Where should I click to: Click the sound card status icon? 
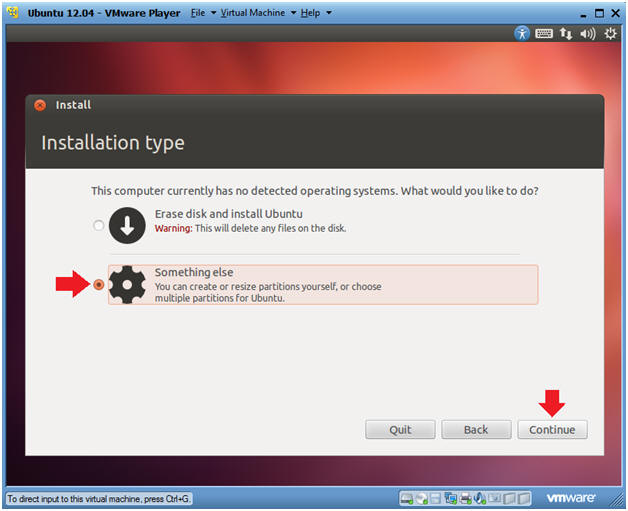point(480,499)
